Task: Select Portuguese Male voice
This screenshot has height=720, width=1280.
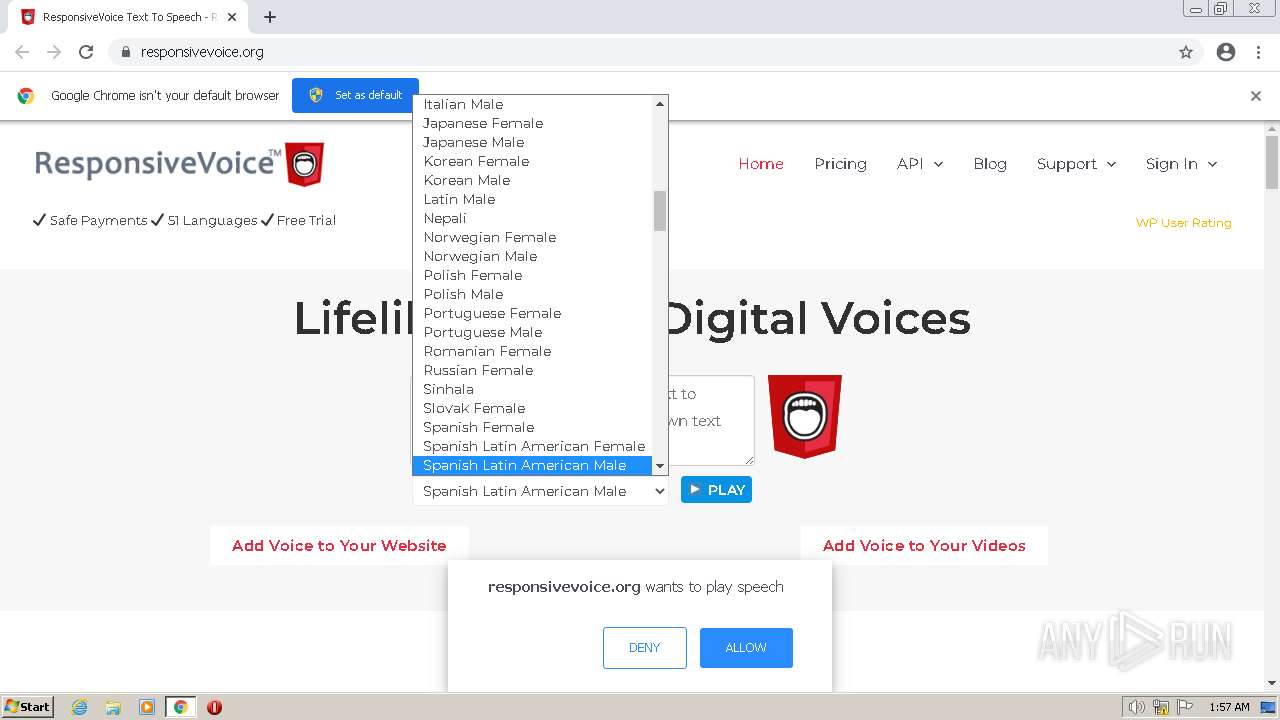Action: [533, 332]
